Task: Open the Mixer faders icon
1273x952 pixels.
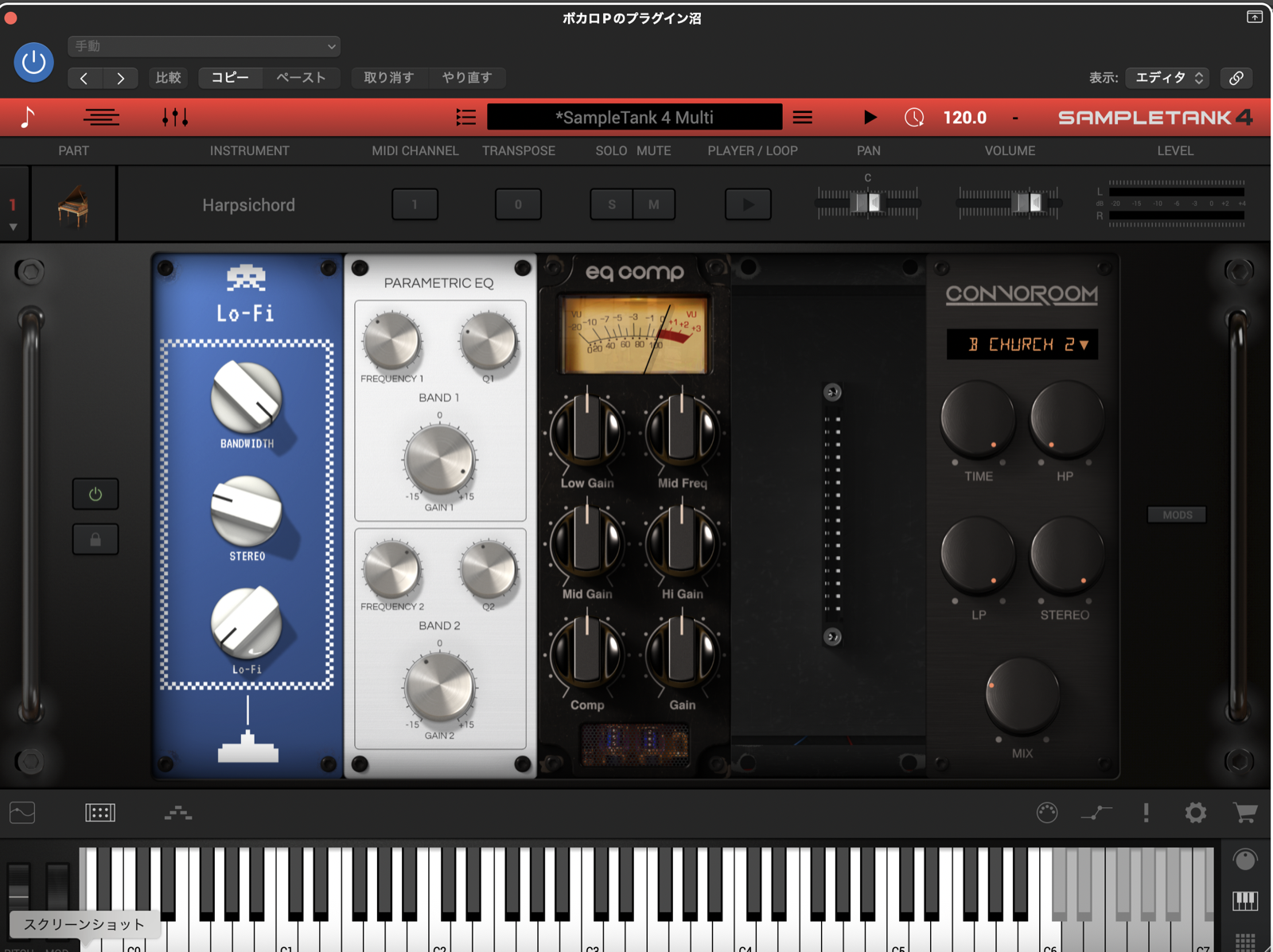Action: coord(175,118)
